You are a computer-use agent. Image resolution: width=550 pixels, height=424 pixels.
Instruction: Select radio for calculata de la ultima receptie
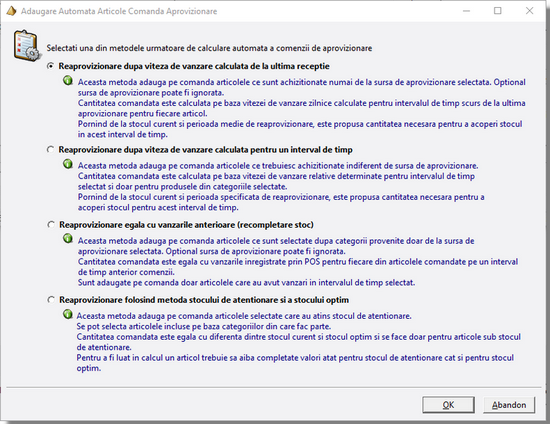[51, 66]
